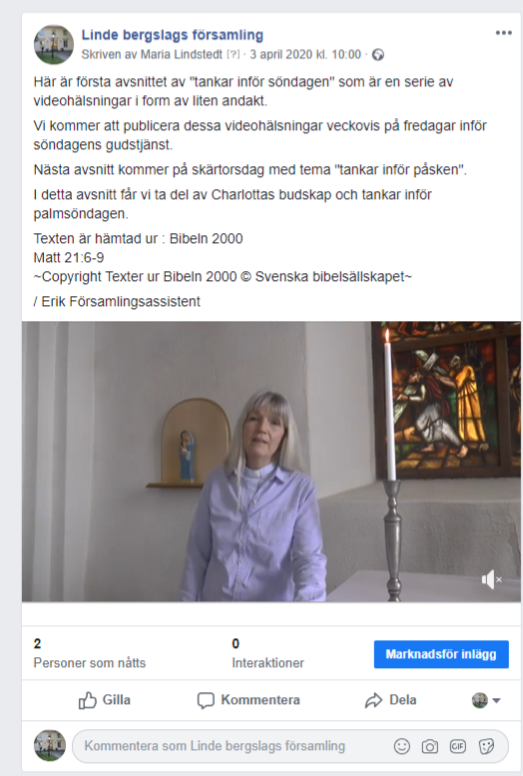The height and width of the screenshot is (776, 523).
Task: Click the Gilla thumbs-up button
Action: [x=104, y=700]
